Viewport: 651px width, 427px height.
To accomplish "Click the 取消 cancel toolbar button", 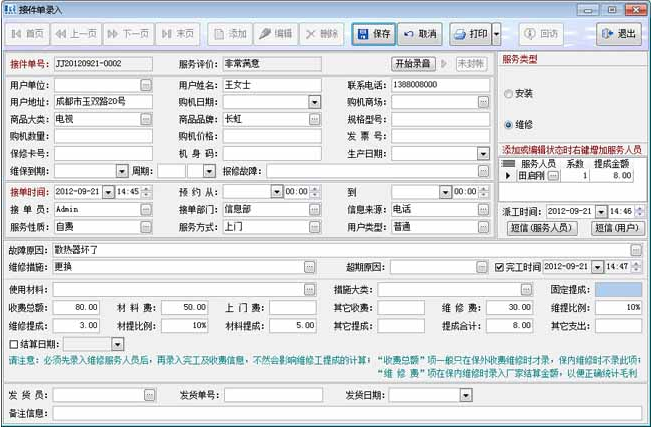I will (420, 34).
